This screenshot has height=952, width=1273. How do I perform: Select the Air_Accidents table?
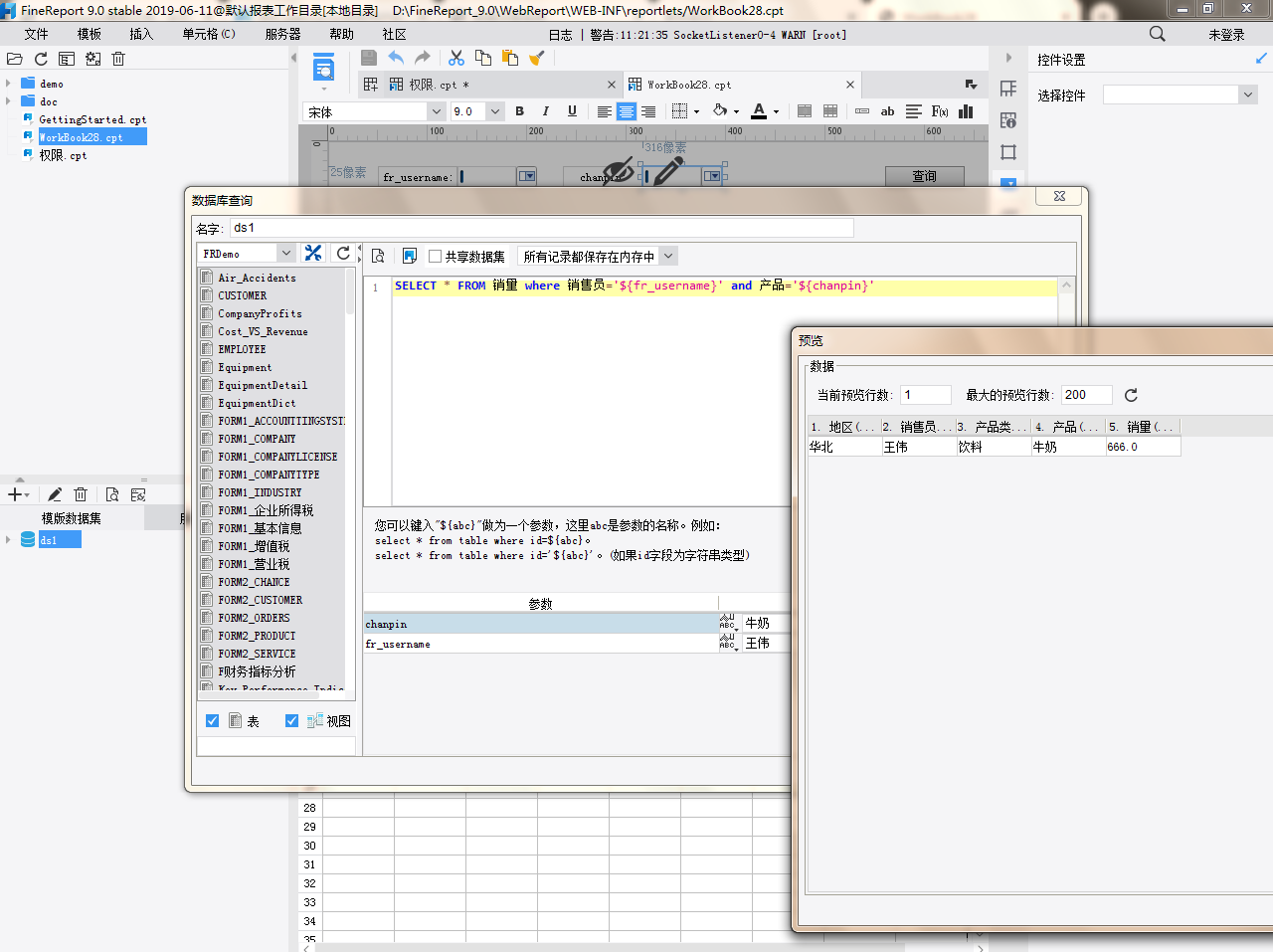(257, 278)
